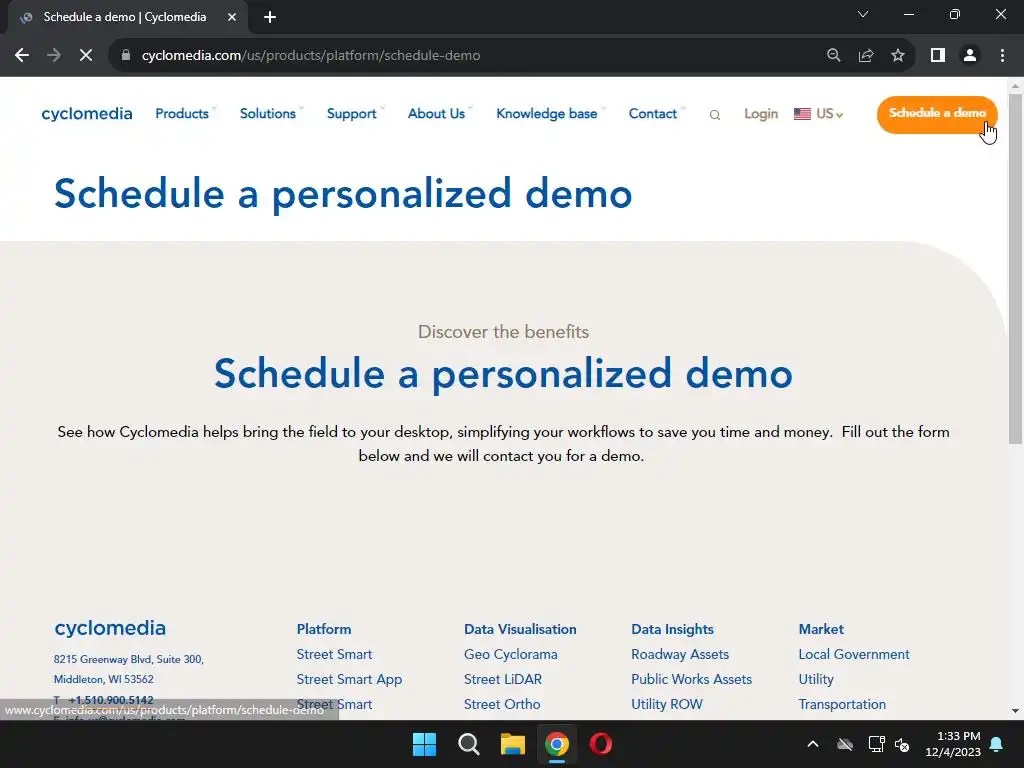1024x768 pixels.
Task: Open the Chrome profile avatar
Action: 970,56
